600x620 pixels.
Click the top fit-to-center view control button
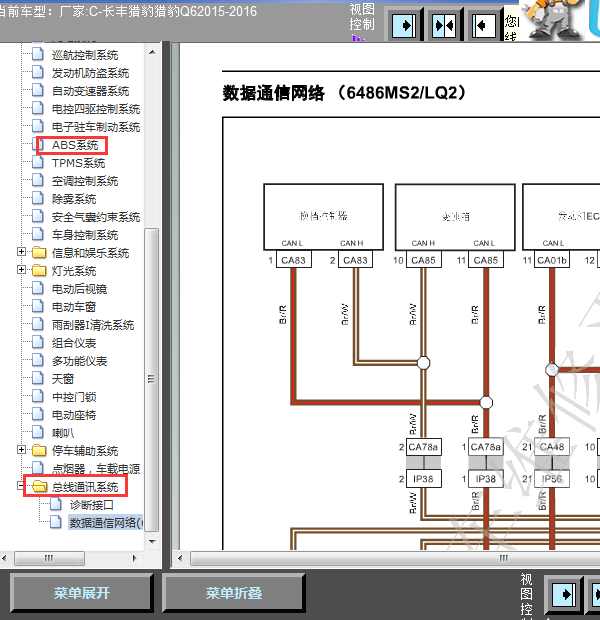pos(444,26)
